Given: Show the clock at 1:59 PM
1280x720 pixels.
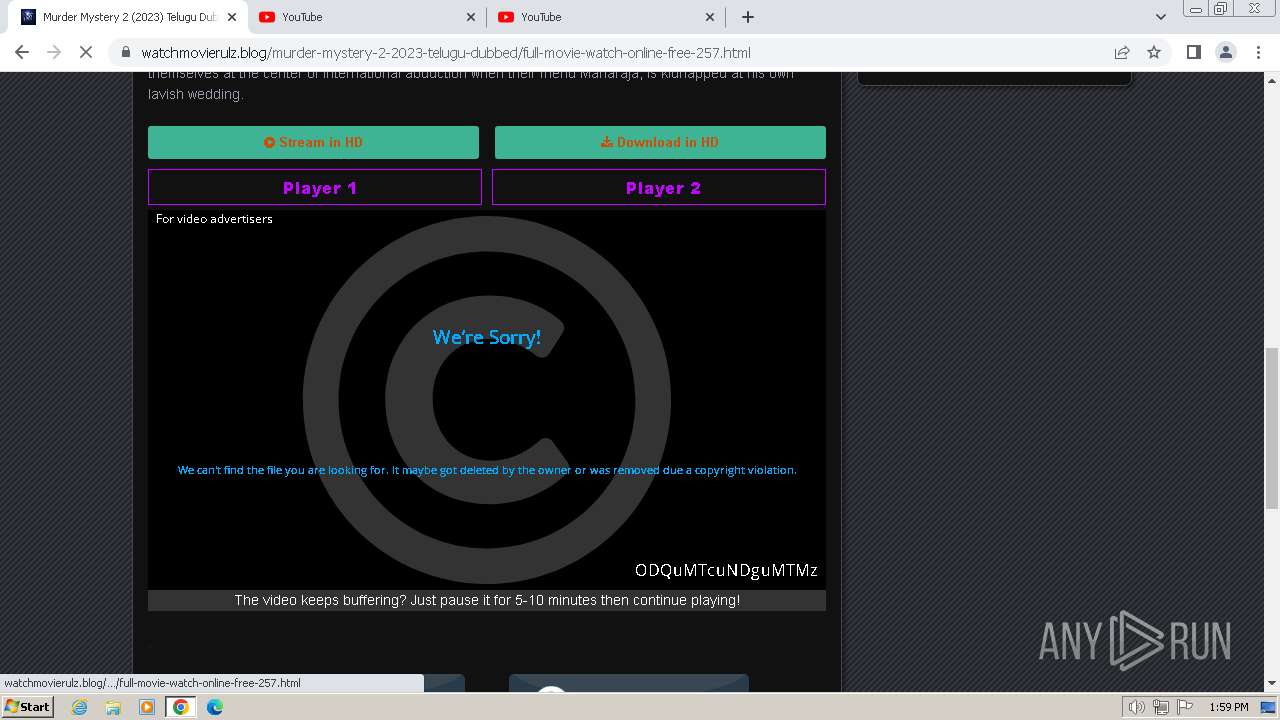Looking at the screenshot, I should pyautogui.click(x=1229, y=707).
